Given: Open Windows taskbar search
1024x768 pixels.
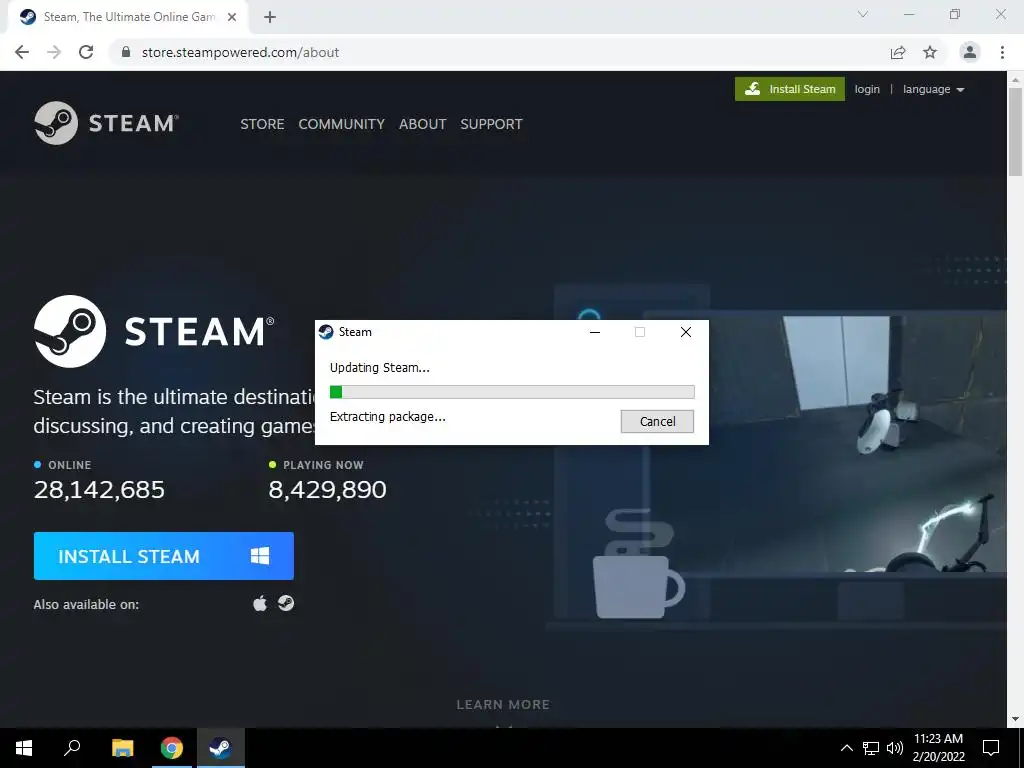Looking at the screenshot, I should tap(72, 748).
